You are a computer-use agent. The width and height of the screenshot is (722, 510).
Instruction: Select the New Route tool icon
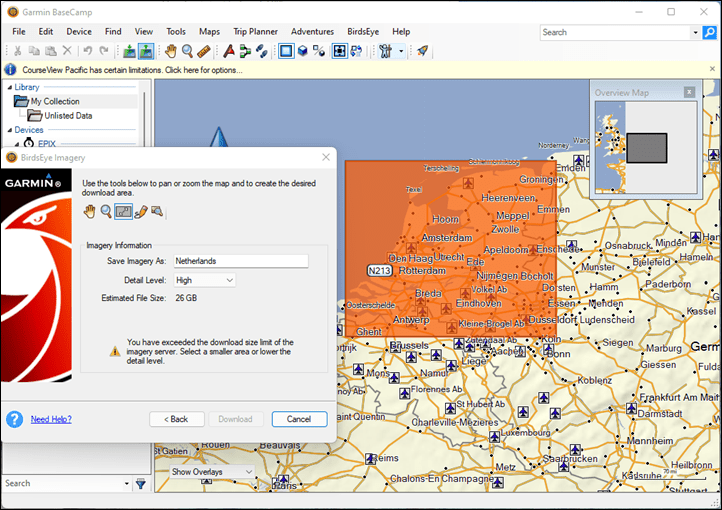(245, 51)
